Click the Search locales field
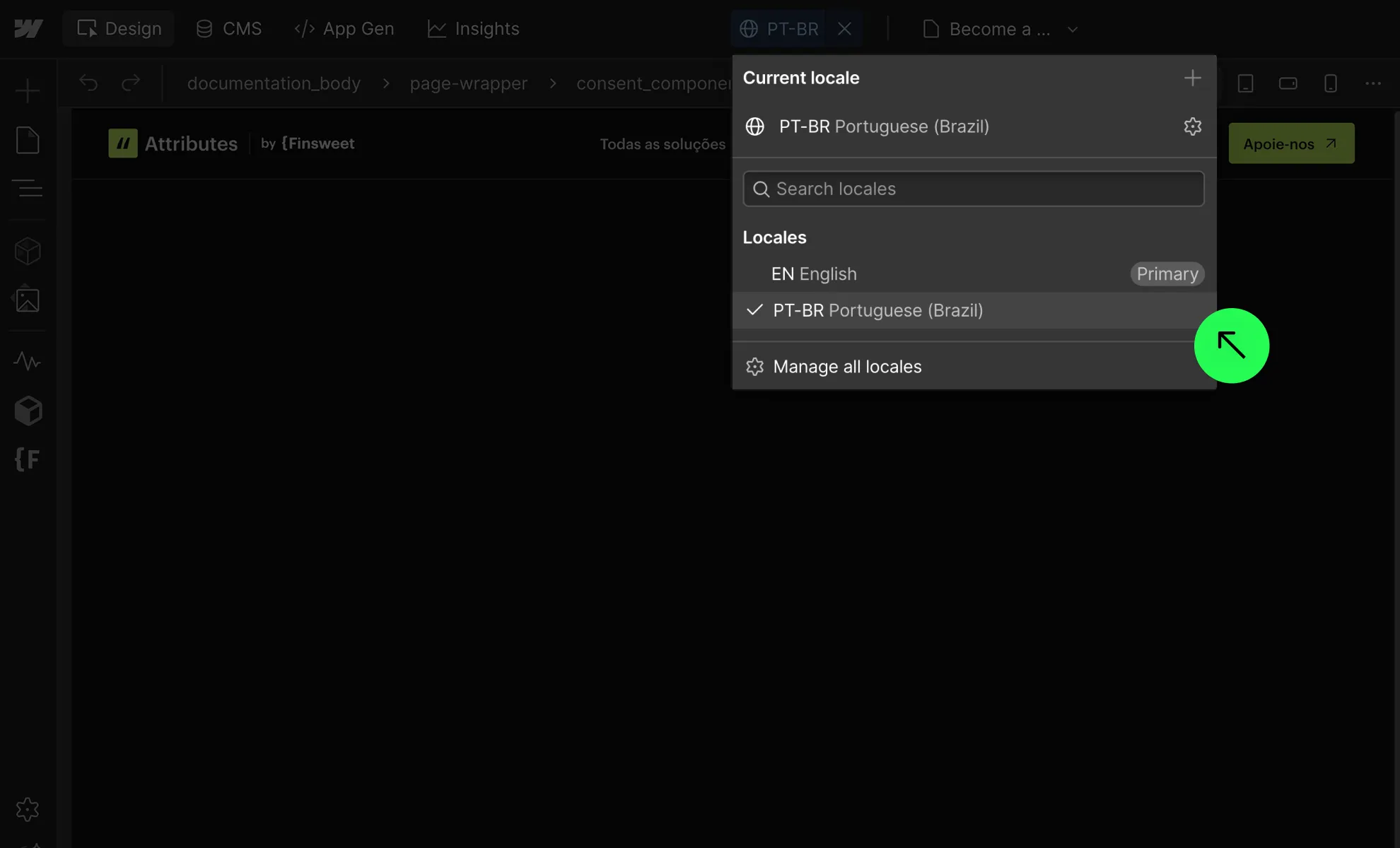1400x848 pixels. coord(973,189)
